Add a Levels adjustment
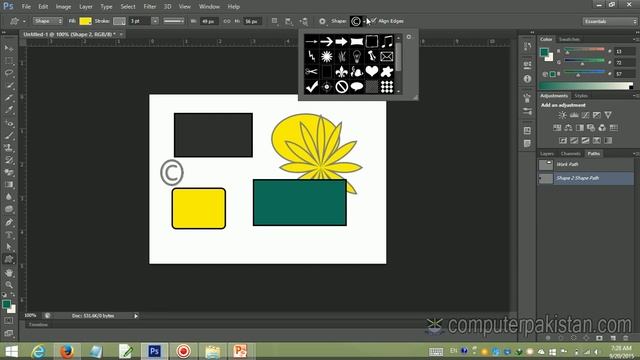Viewport: 640px width, 360px height. tap(574, 115)
